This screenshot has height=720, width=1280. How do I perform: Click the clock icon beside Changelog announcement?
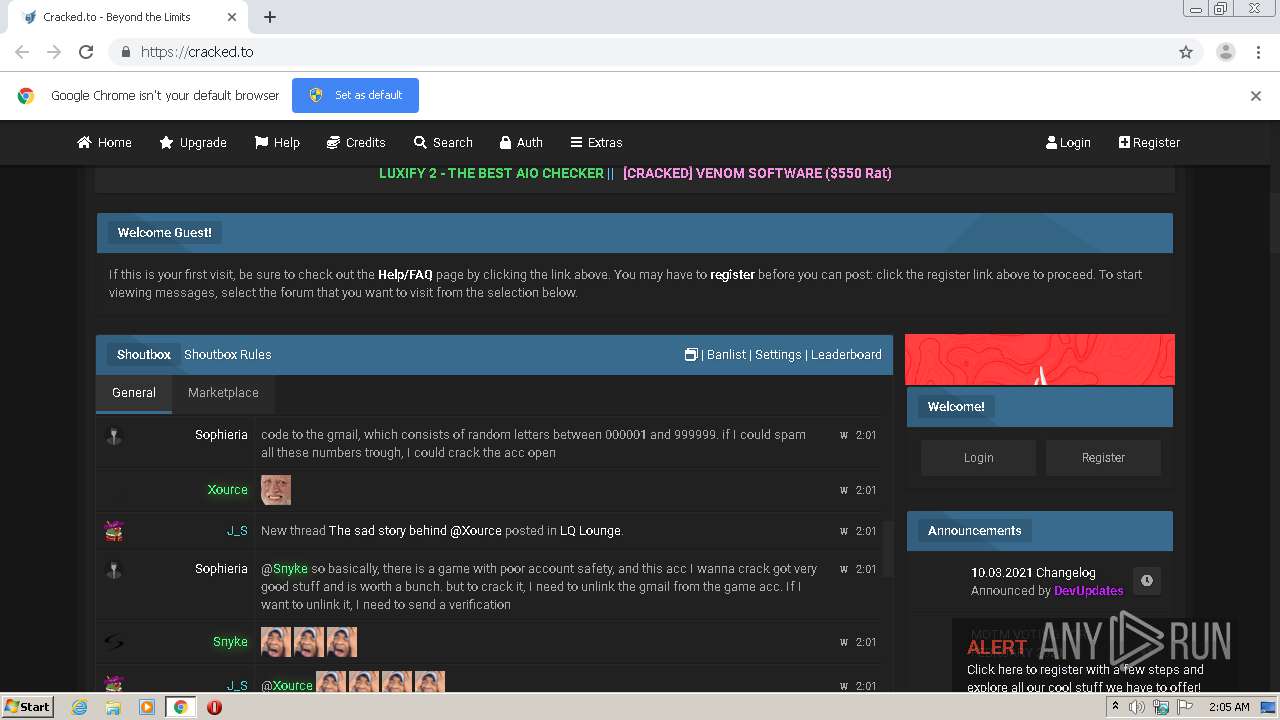(x=1147, y=580)
